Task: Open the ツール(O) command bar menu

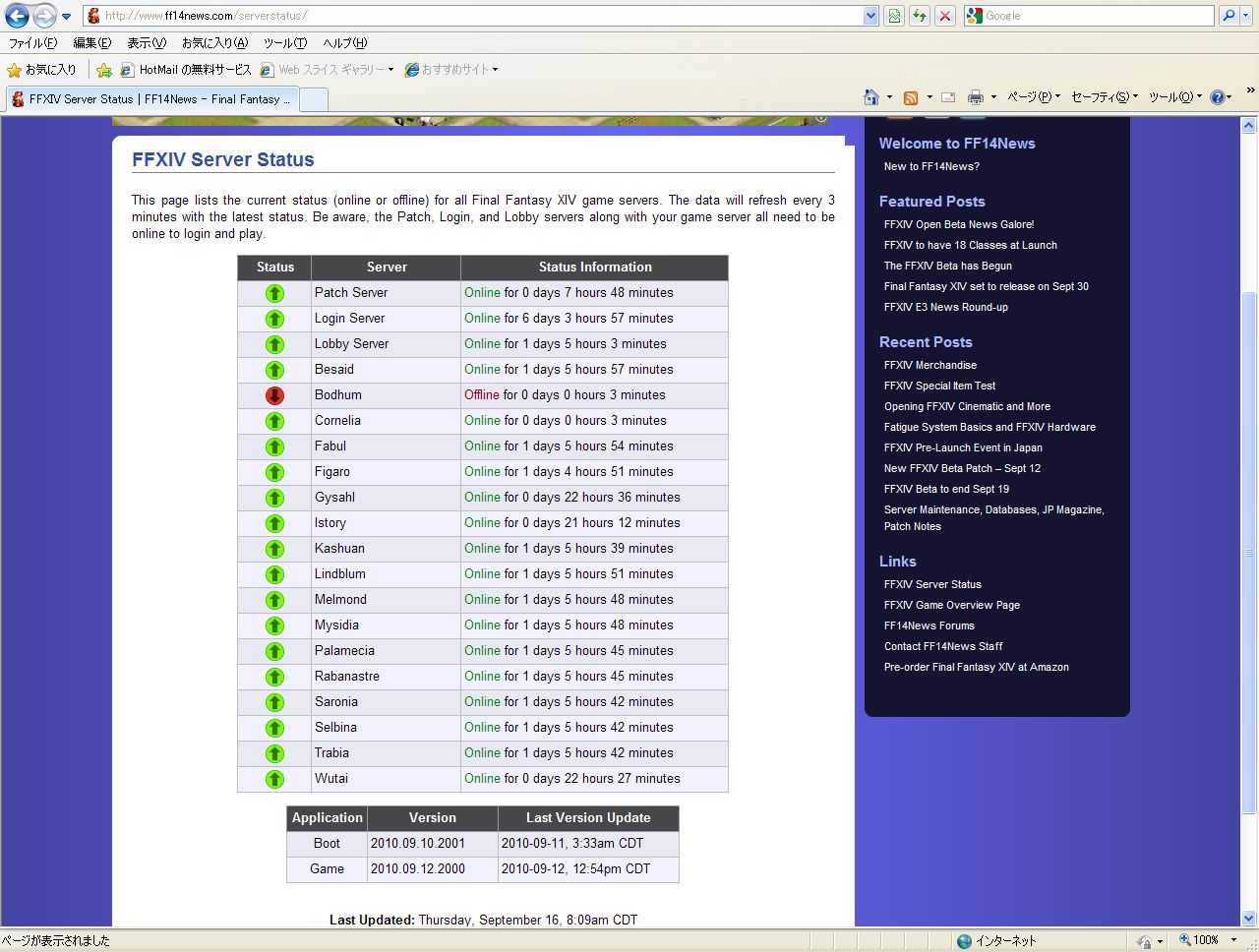Action: [1174, 97]
